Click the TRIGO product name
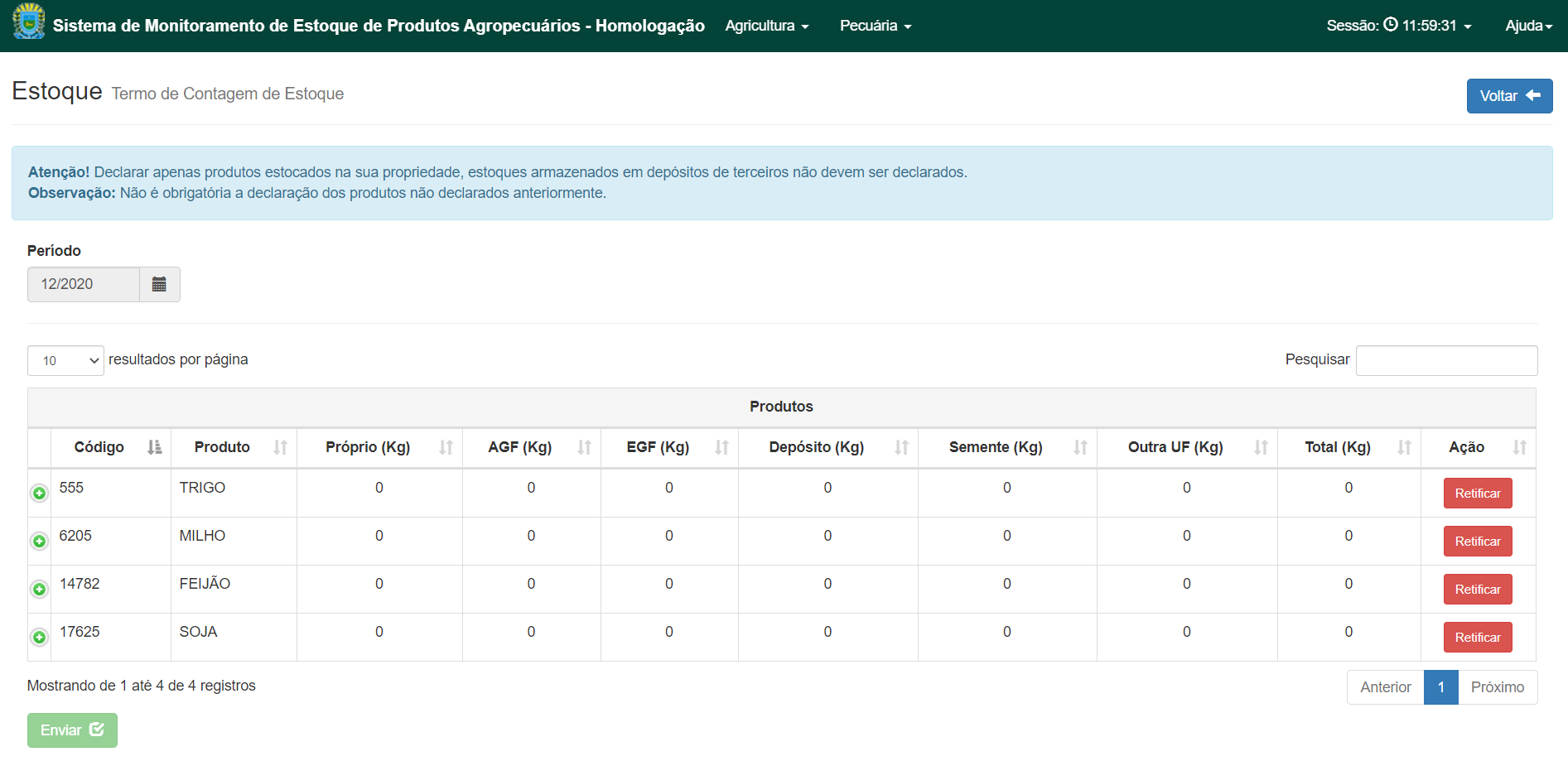The width and height of the screenshot is (1568, 761). (202, 488)
